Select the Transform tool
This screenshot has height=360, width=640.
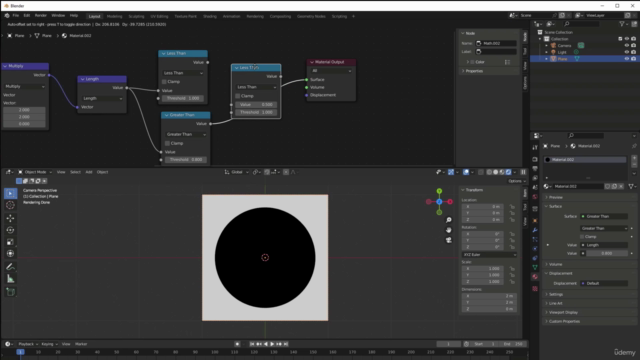coord(11,254)
